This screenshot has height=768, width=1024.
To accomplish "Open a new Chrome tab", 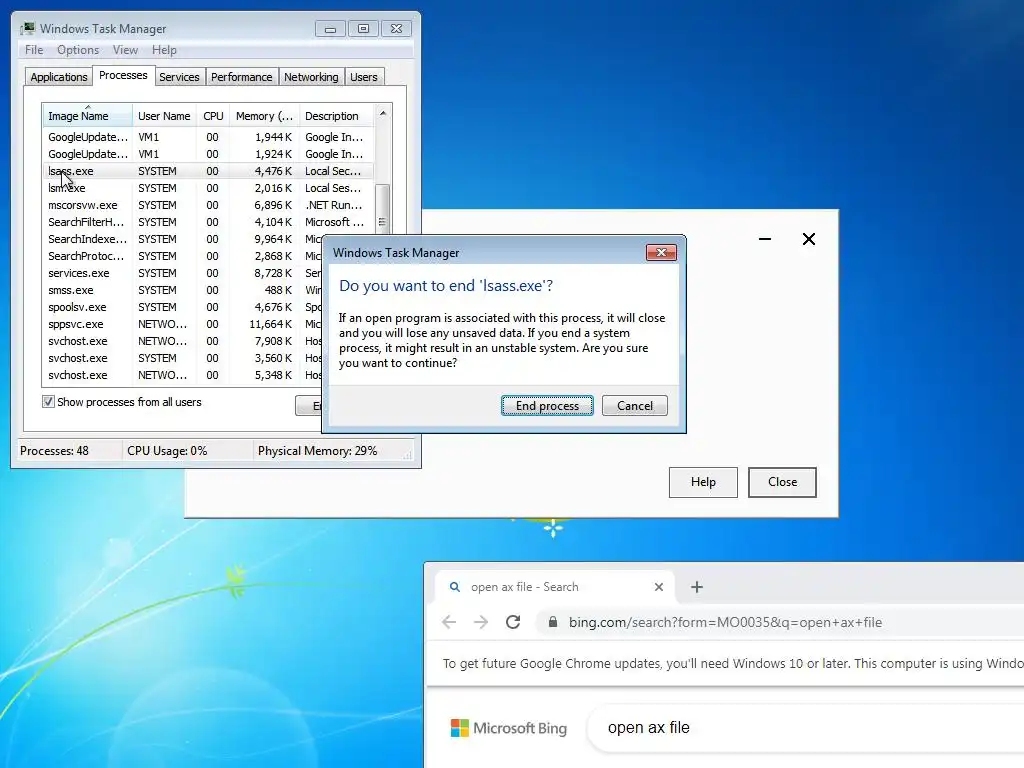I will [x=697, y=587].
